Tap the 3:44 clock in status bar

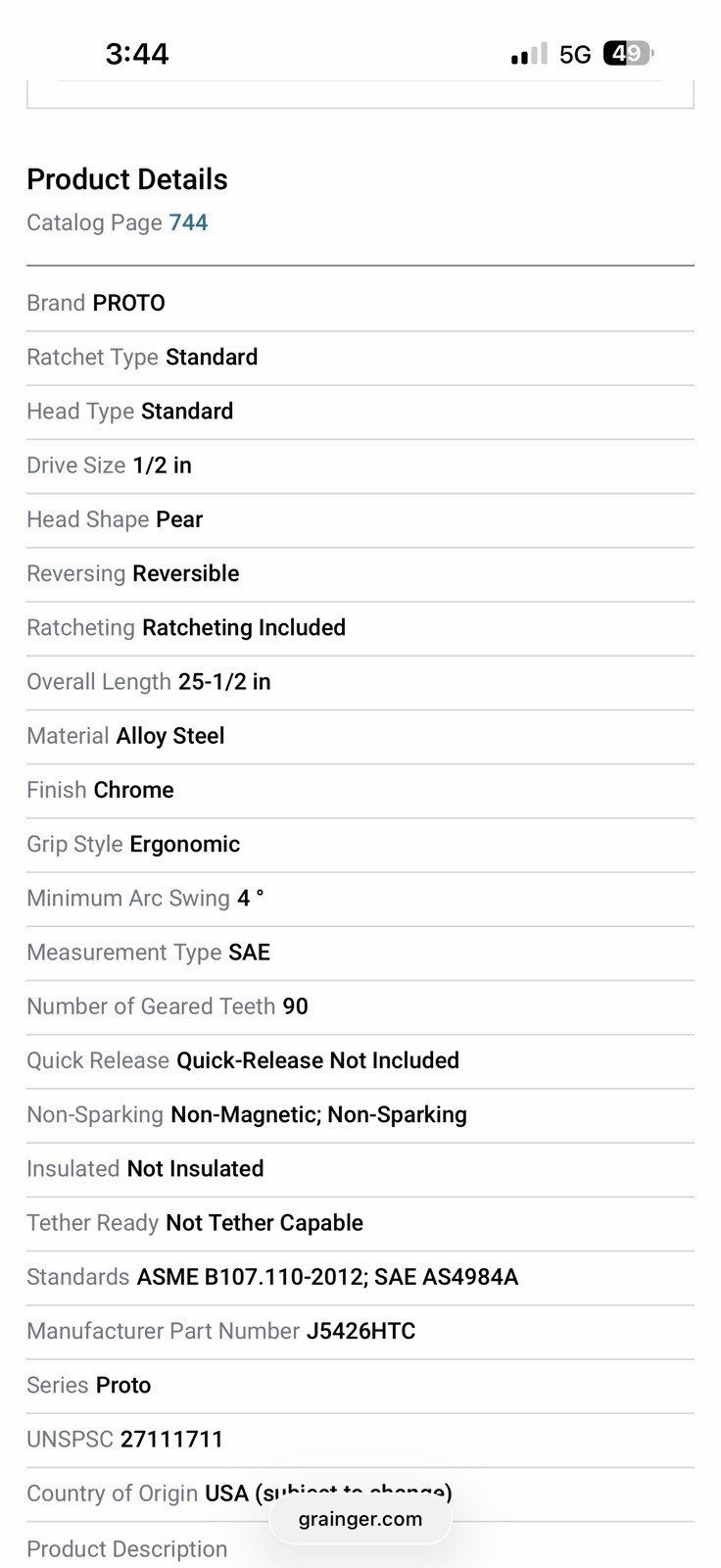pos(137,53)
